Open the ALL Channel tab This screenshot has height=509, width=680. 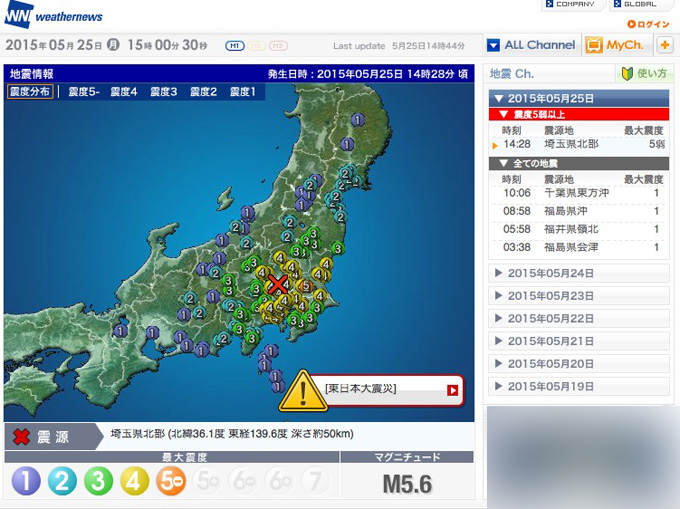(531, 45)
